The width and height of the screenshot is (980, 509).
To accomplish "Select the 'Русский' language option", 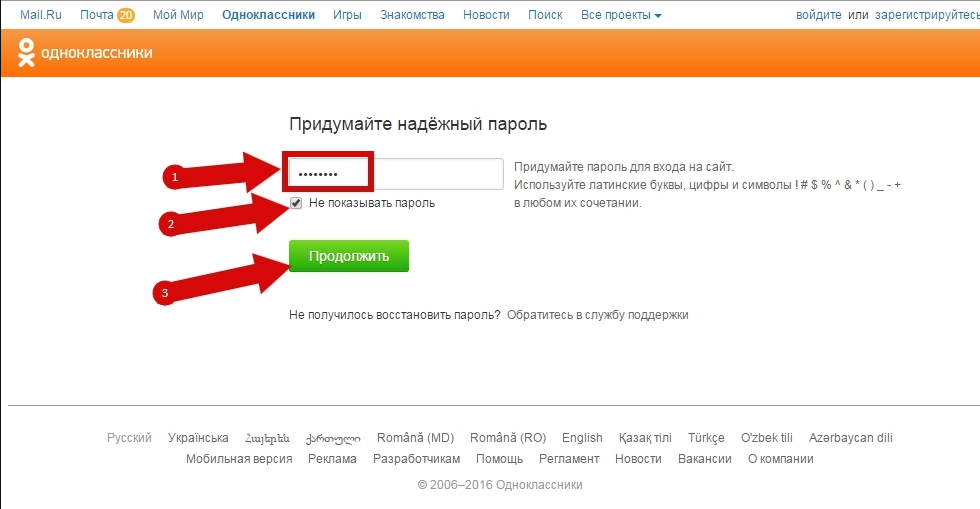I will 129,438.
